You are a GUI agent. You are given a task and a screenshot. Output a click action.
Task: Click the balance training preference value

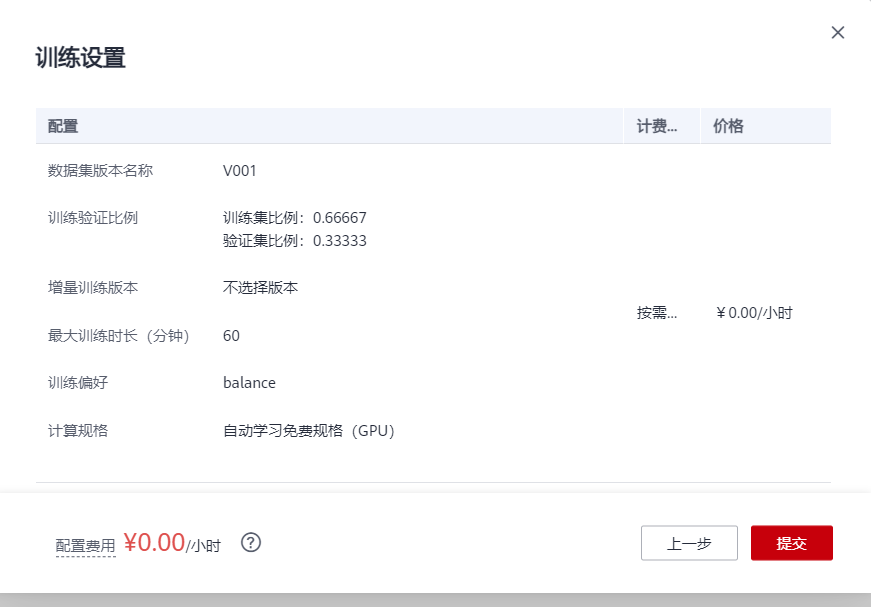249,383
